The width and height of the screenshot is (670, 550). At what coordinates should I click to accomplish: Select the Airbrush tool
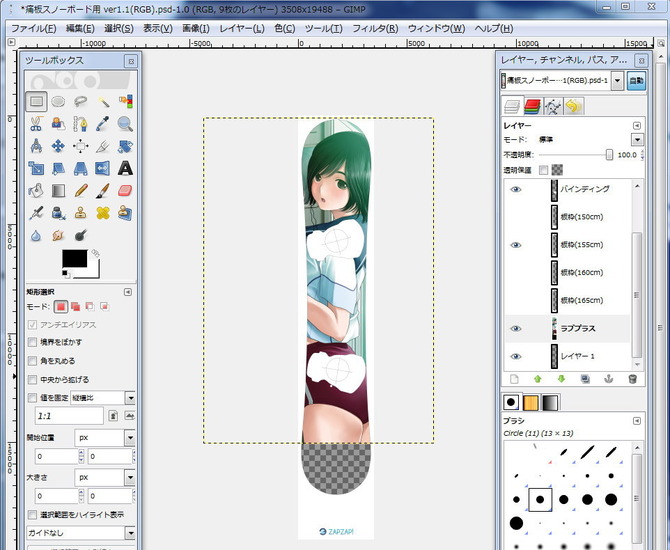click(36, 213)
